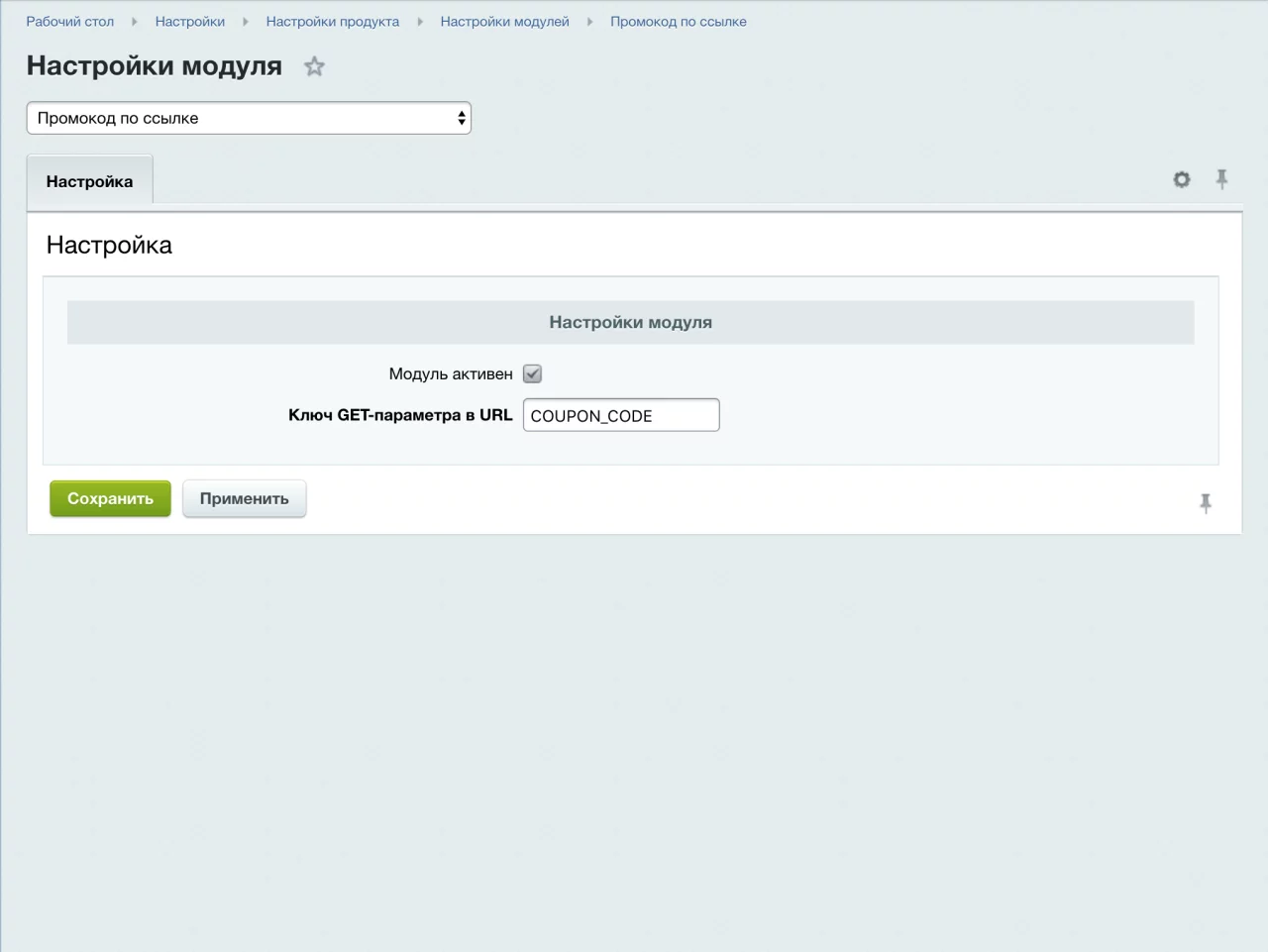Focus the COUPON_CODE input field

620,415
